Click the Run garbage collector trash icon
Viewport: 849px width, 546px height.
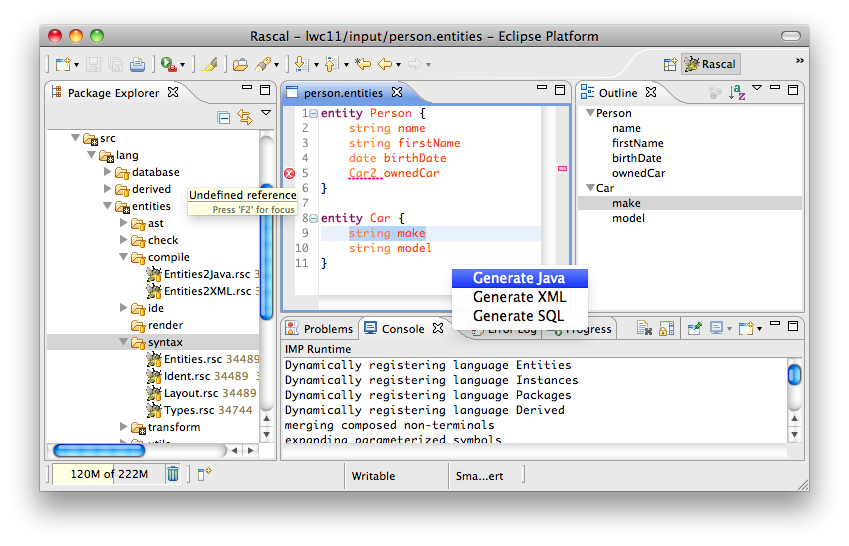pyautogui.click(x=172, y=474)
